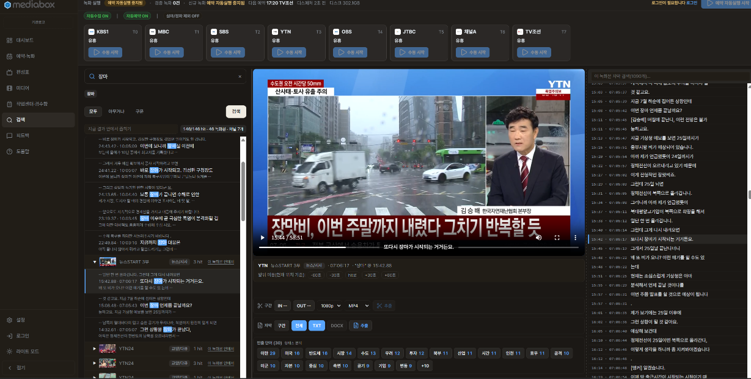Start manual recording on TV조선 card
Image resolution: width=751 pixels, height=379 pixels.
pos(534,52)
